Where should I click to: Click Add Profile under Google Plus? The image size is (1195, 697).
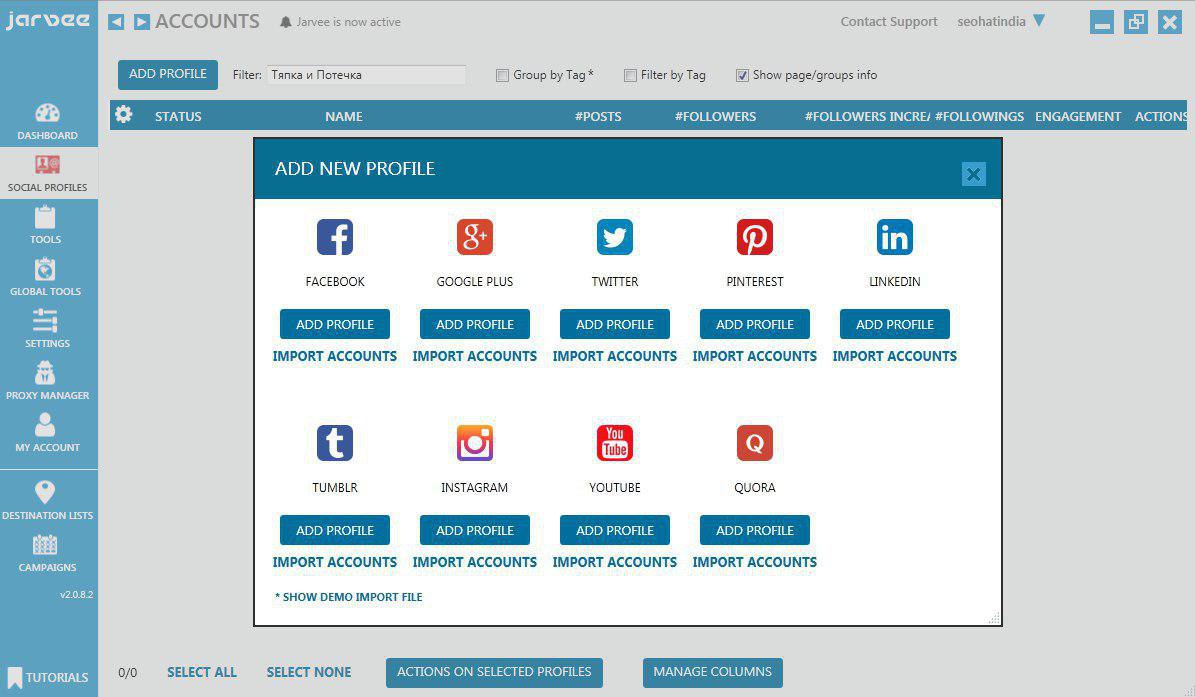tap(475, 324)
